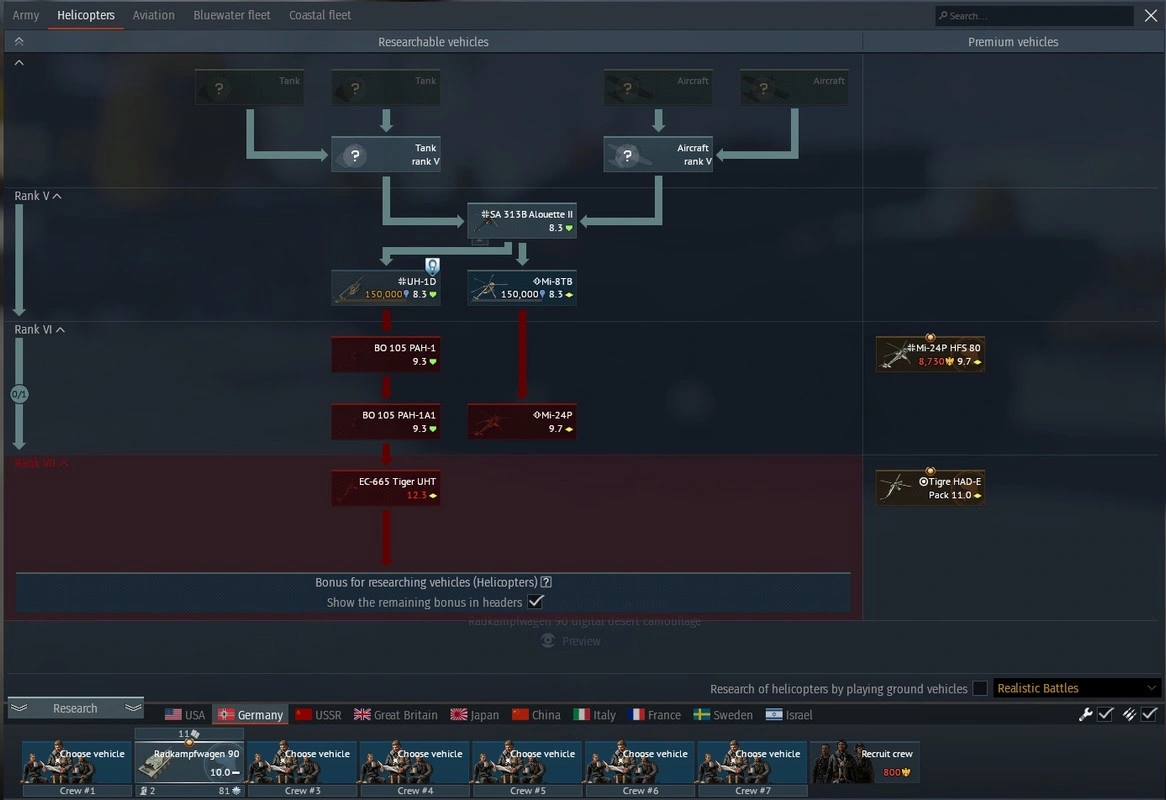Preview Radkampfwagen 90 camouflage

coord(571,641)
